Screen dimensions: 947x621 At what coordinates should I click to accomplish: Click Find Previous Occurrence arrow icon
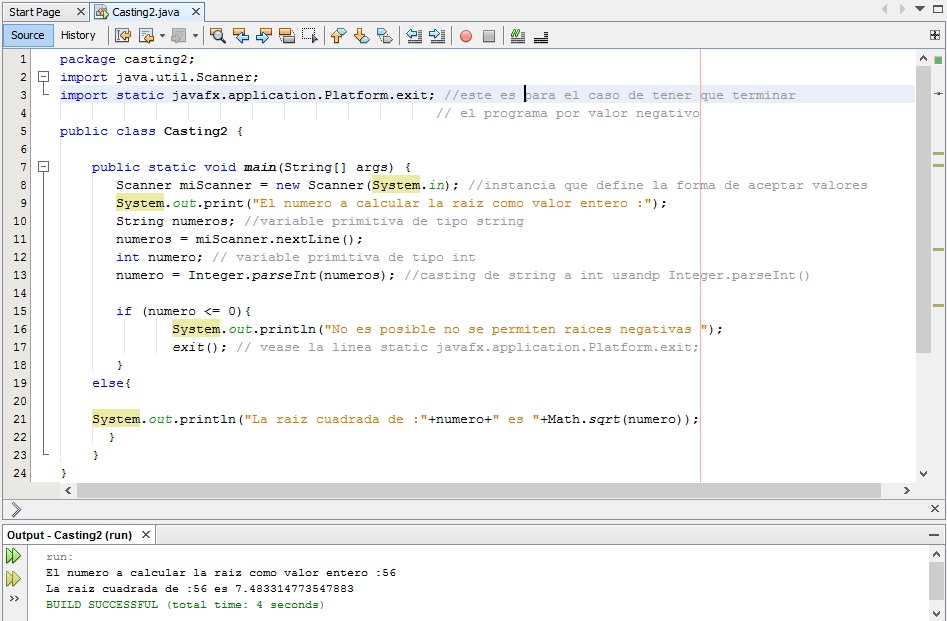click(241, 36)
